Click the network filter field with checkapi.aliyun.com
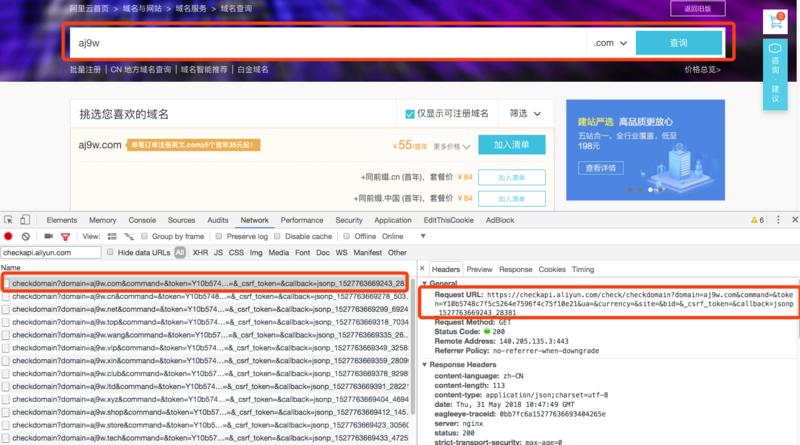This screenshot has height=445, width=800. [51, 252]
